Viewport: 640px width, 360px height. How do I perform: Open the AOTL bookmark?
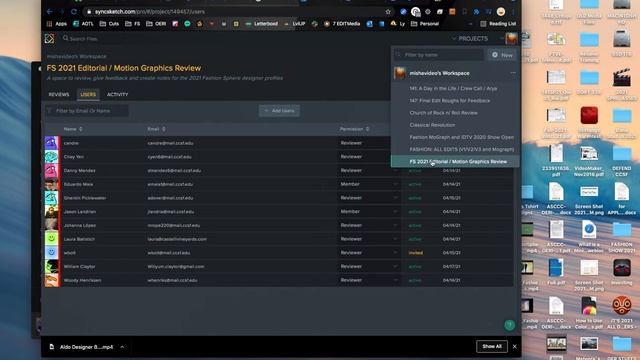83,24
